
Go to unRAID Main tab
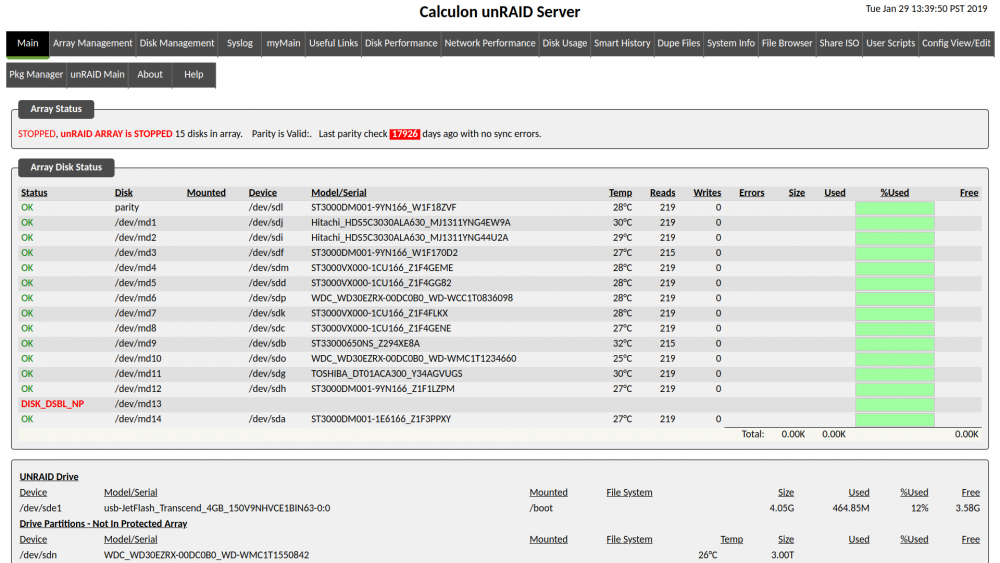(97, 75)
